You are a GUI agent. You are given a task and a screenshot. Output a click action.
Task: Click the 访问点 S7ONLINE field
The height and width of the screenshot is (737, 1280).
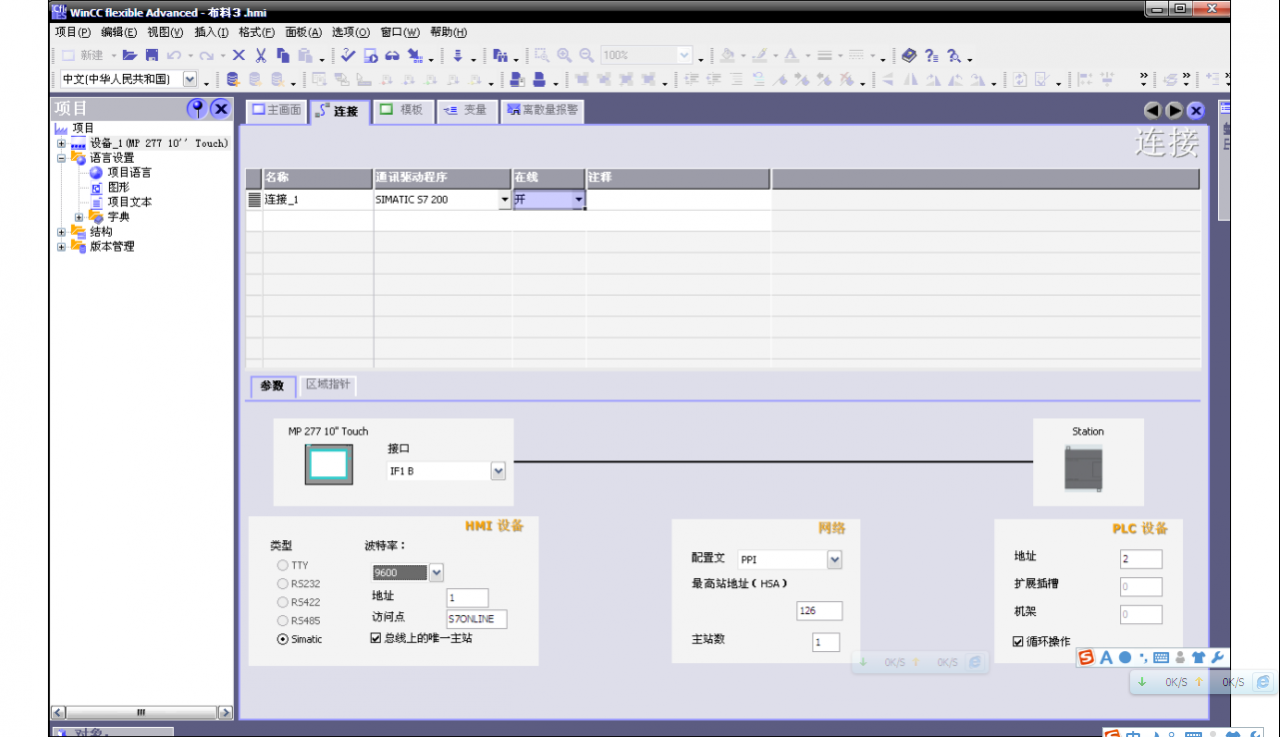(477, 619)
